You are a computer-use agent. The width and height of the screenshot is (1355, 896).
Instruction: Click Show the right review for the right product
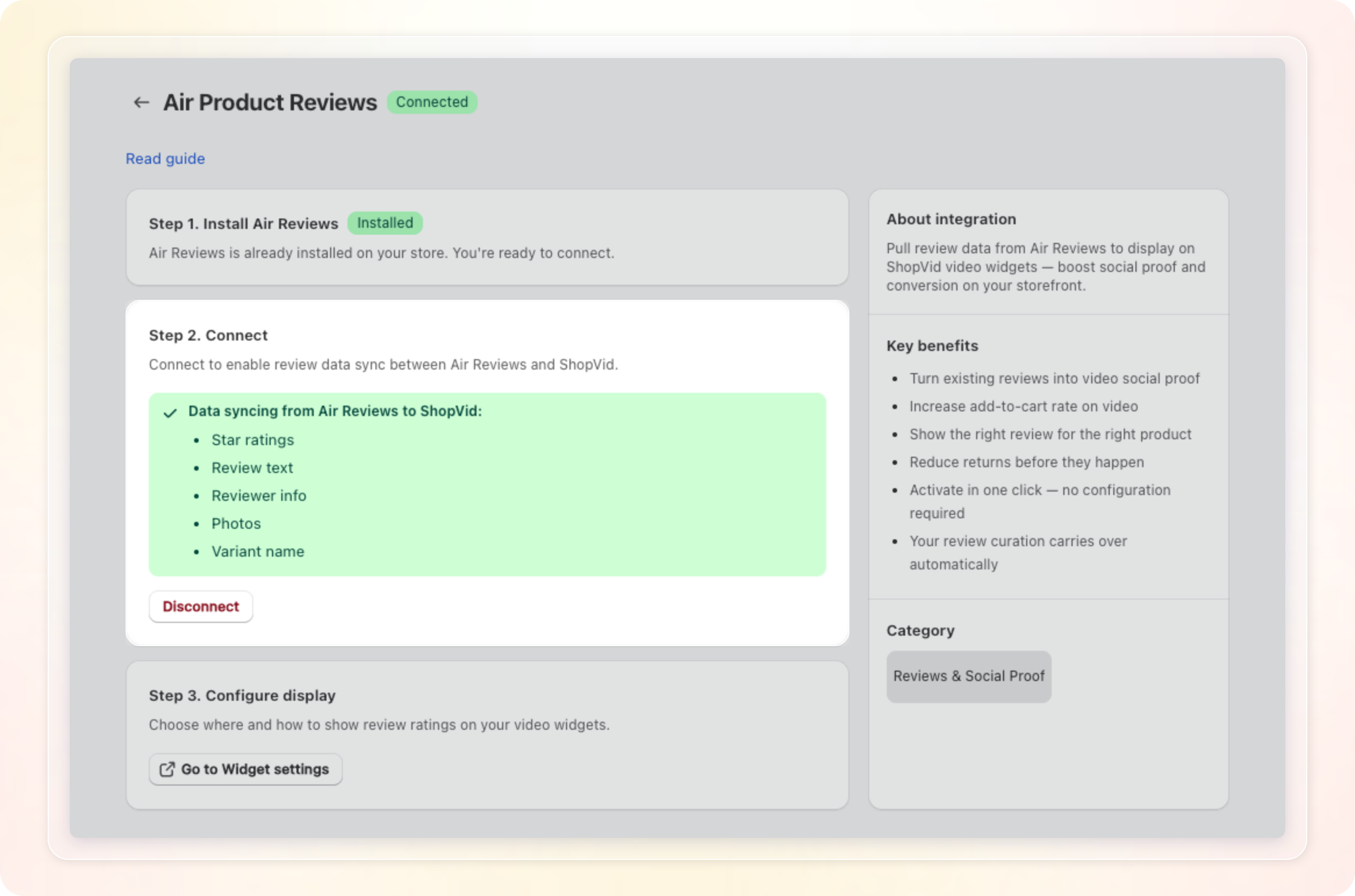pyautogui.click(x=1050, y=434)
